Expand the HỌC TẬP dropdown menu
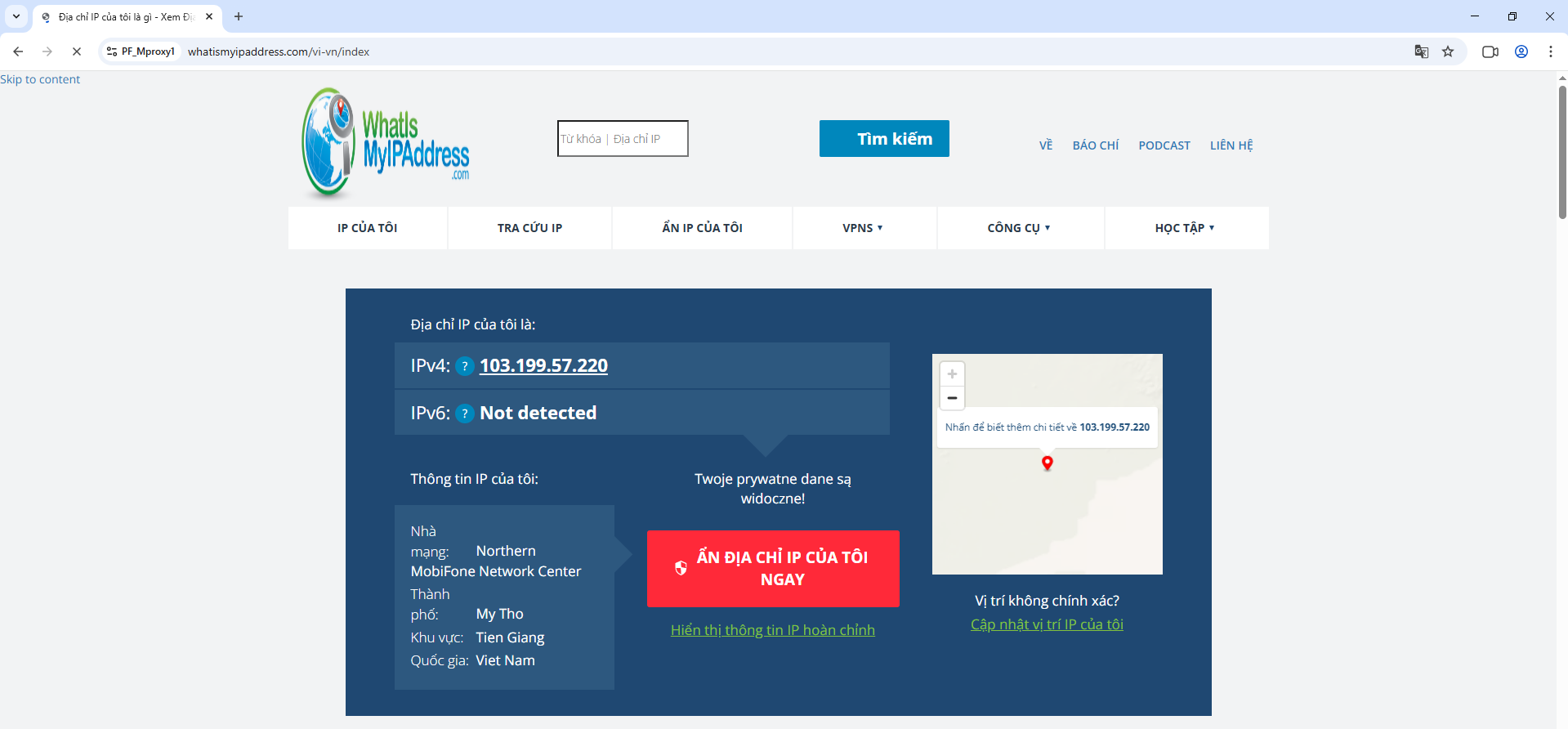The height and width of the screenshot is (729, 1568). coord(1185,228)
